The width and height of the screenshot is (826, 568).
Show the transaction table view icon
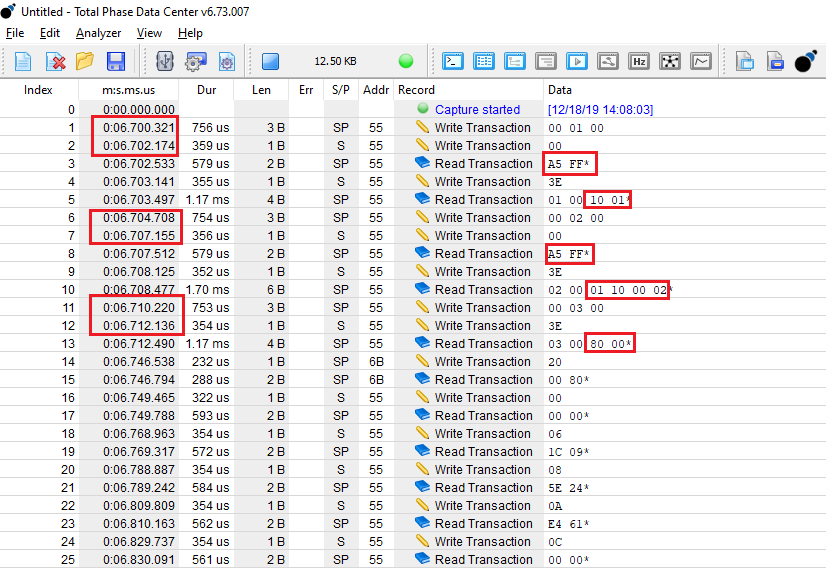click(x=484, y=61)
